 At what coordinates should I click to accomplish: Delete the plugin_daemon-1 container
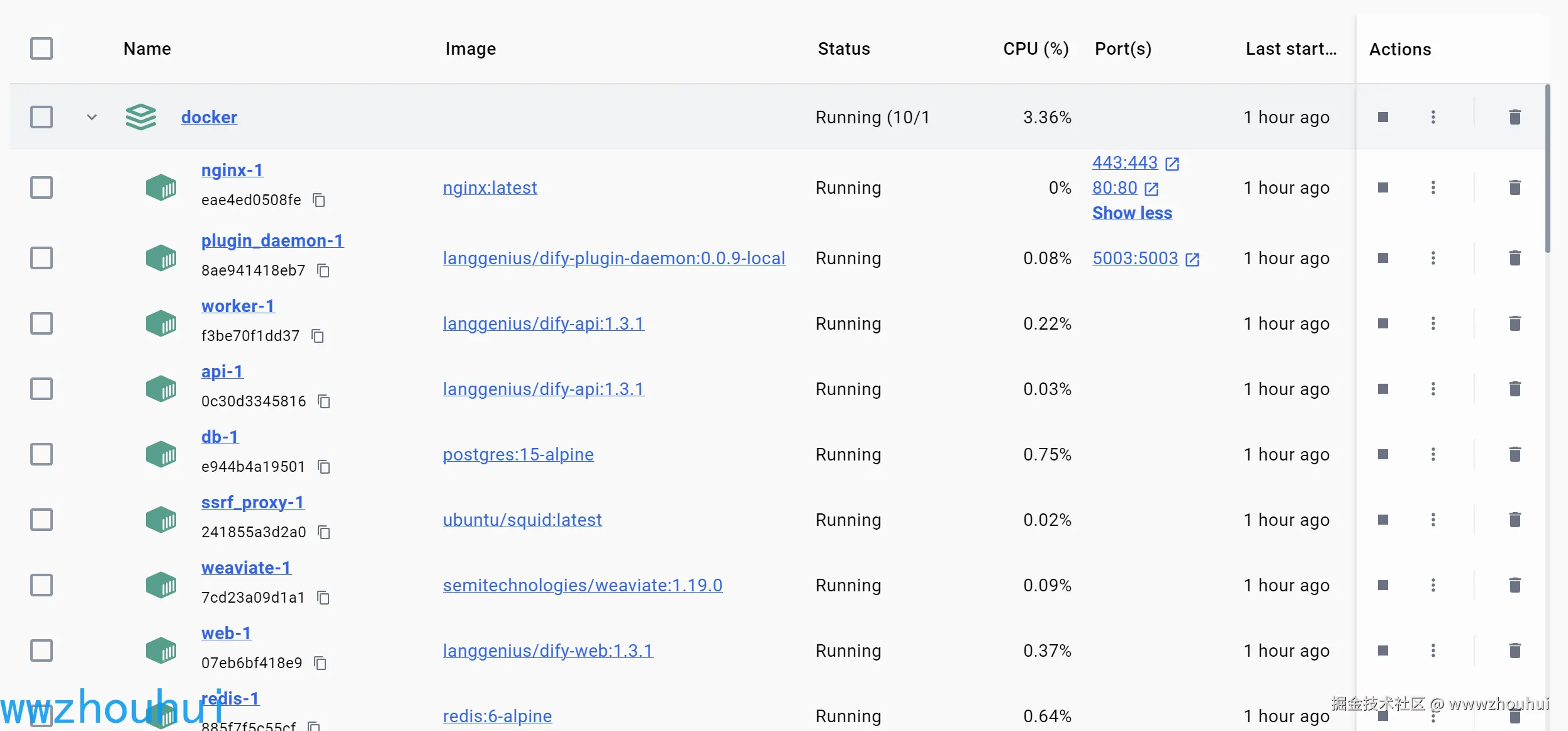click(x=1515, y=258)
